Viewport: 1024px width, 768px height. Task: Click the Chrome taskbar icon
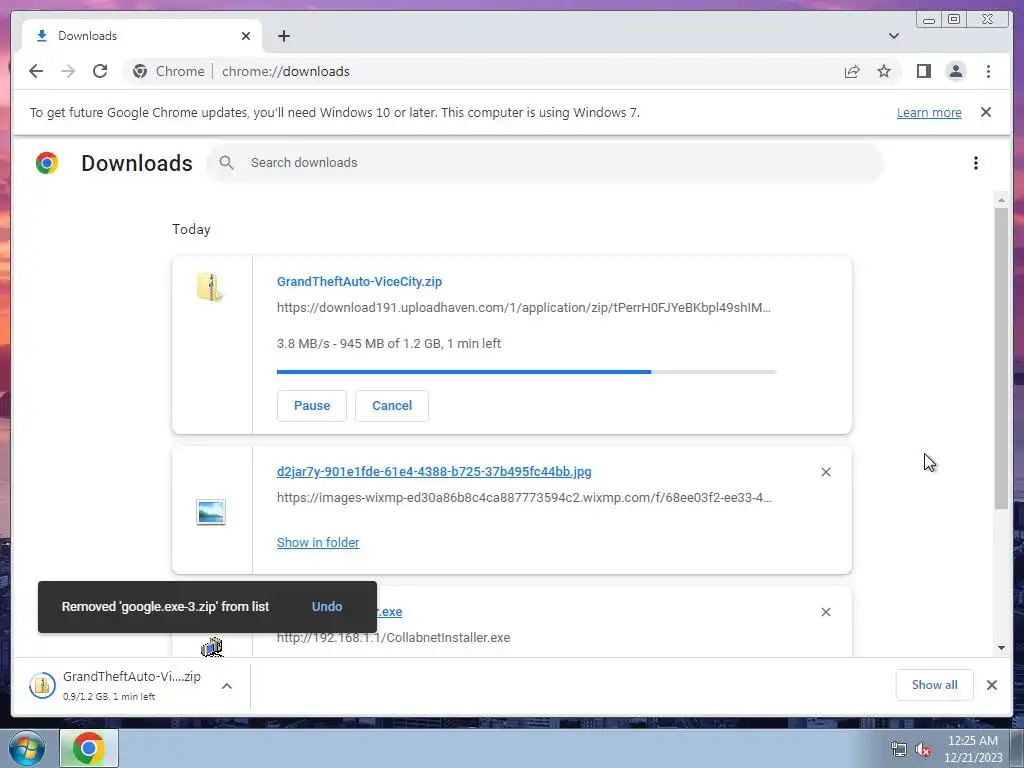[89, 748]
